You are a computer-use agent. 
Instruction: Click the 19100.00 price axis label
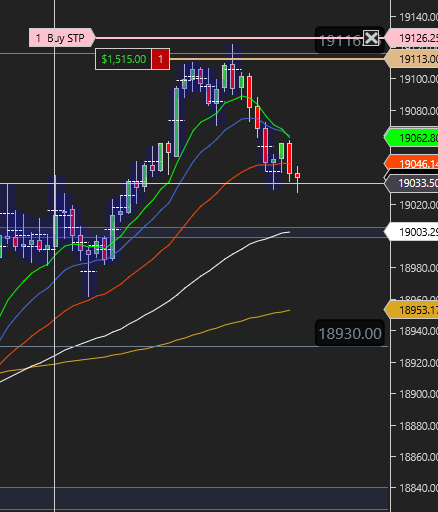pyautogui.click(x=419, y=79)
